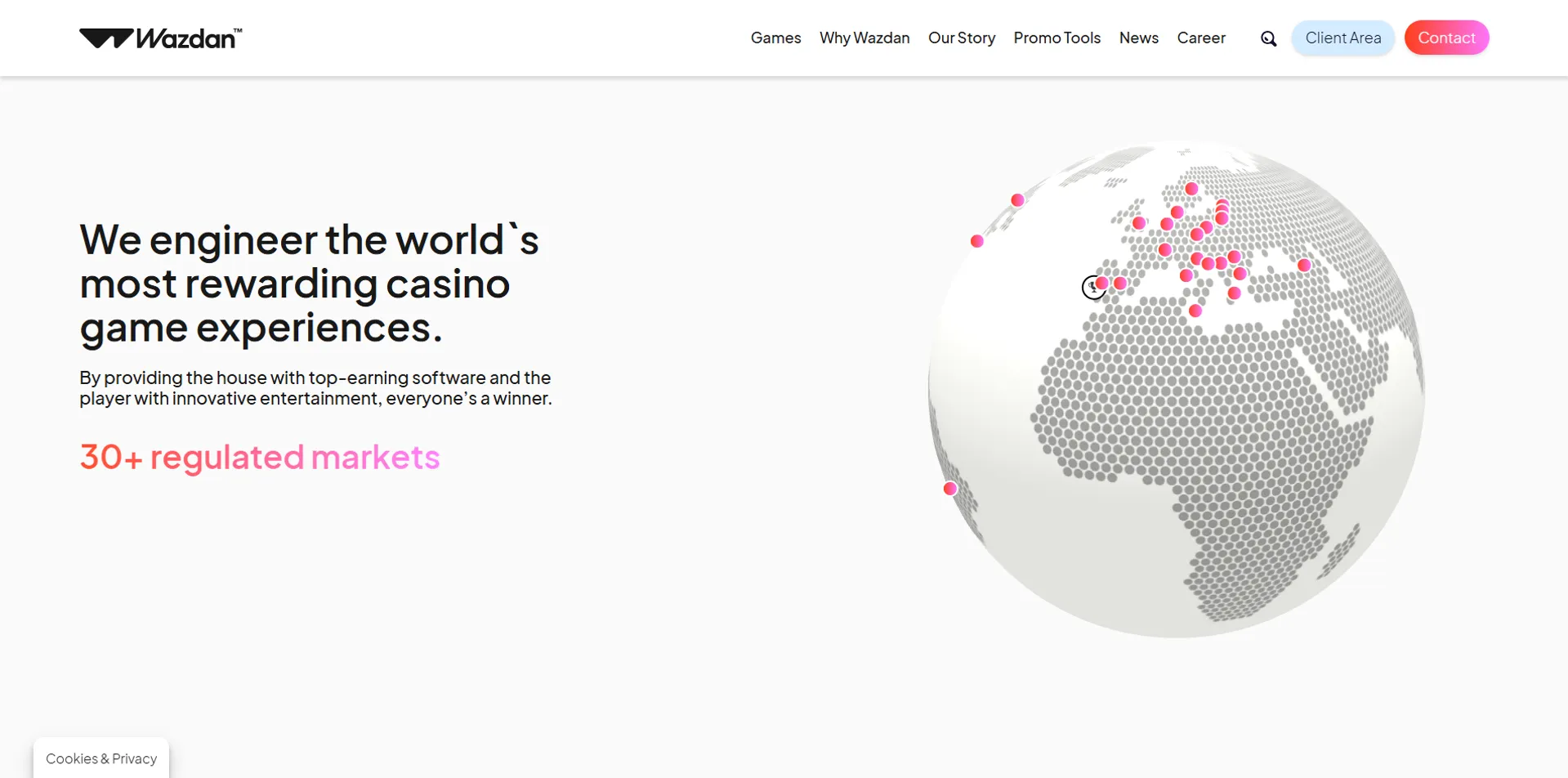Select the pink marker on the globe's upper-left edge

pyautogui.click(x=1017, y=200)
